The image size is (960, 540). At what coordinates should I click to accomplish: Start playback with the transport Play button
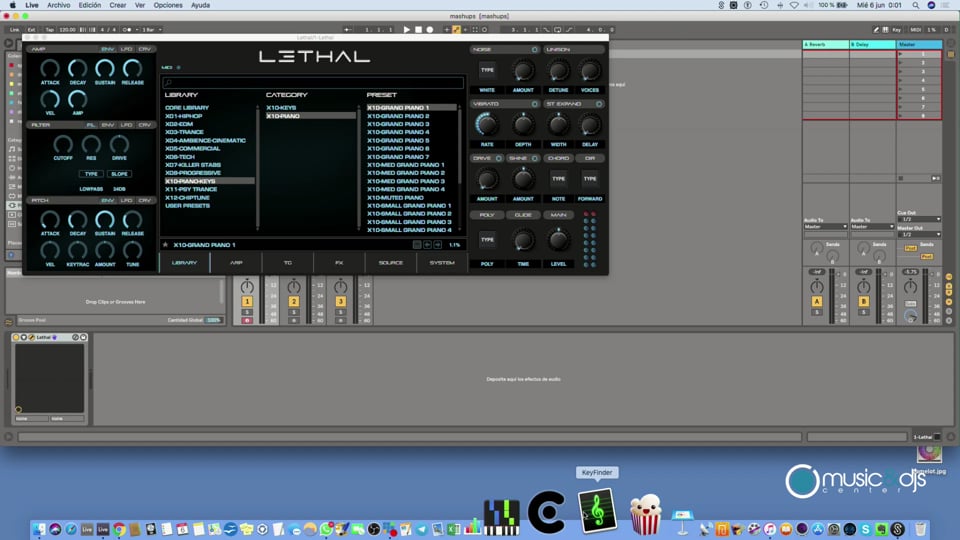(x=407, y=29)
